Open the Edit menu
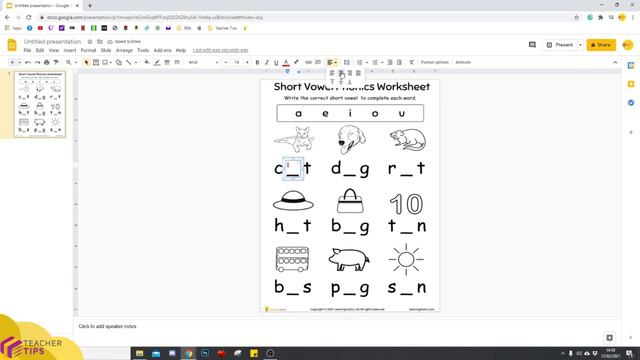The width and height of the screenshot is (640, 360). click(40, 50)
